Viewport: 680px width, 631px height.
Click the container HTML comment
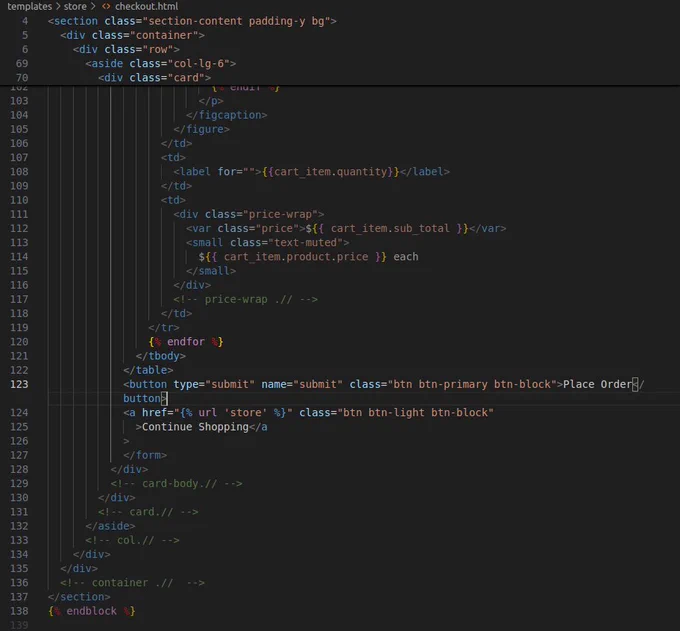(132, 582)
